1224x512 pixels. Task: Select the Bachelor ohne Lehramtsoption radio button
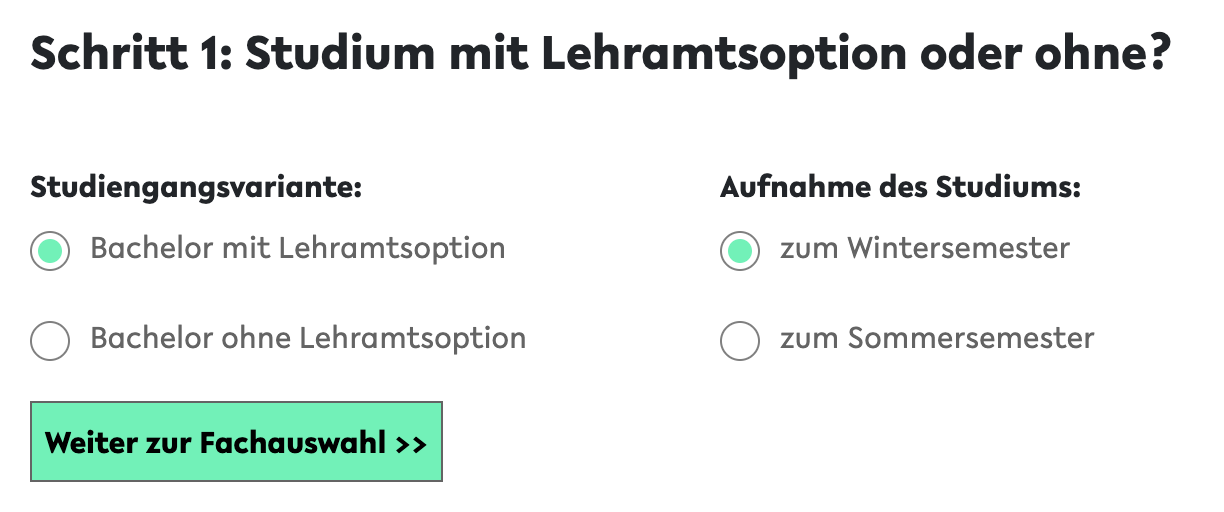50,340
